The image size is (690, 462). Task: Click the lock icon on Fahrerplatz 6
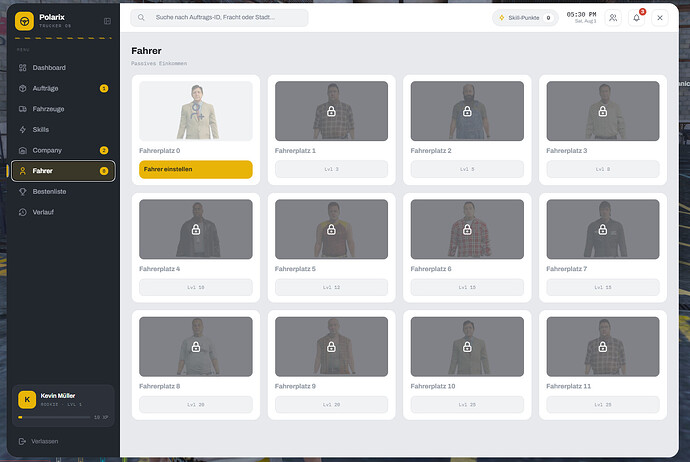(x=467, y=229)
